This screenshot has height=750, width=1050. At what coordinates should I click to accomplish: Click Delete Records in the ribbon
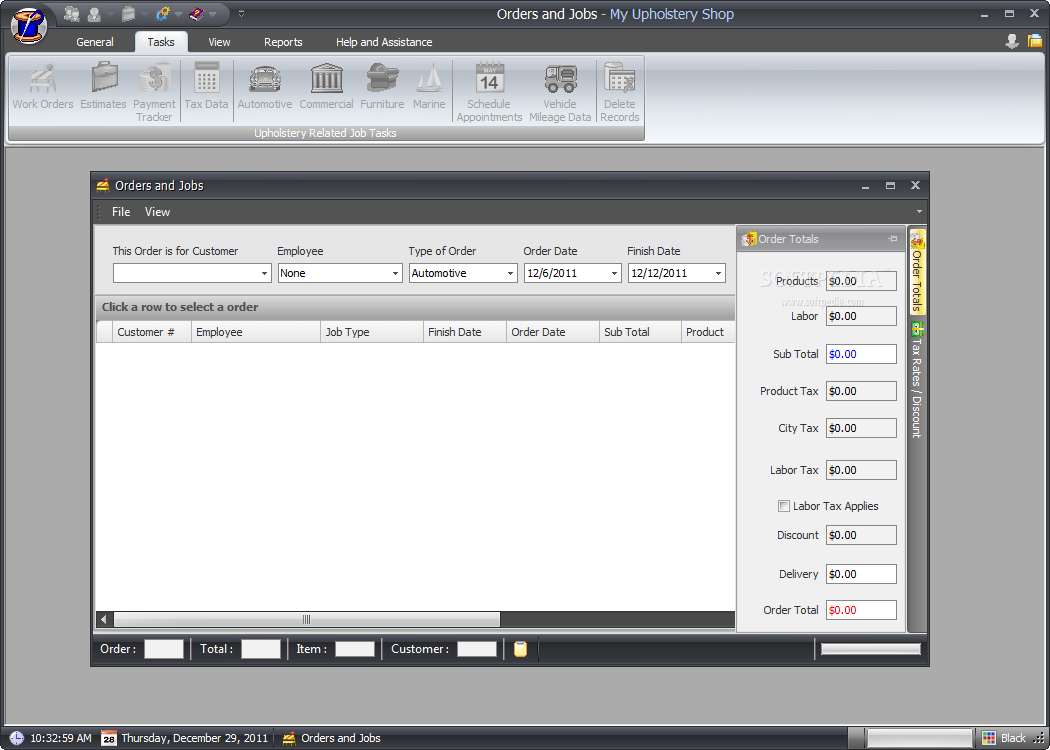coord(619,92)
